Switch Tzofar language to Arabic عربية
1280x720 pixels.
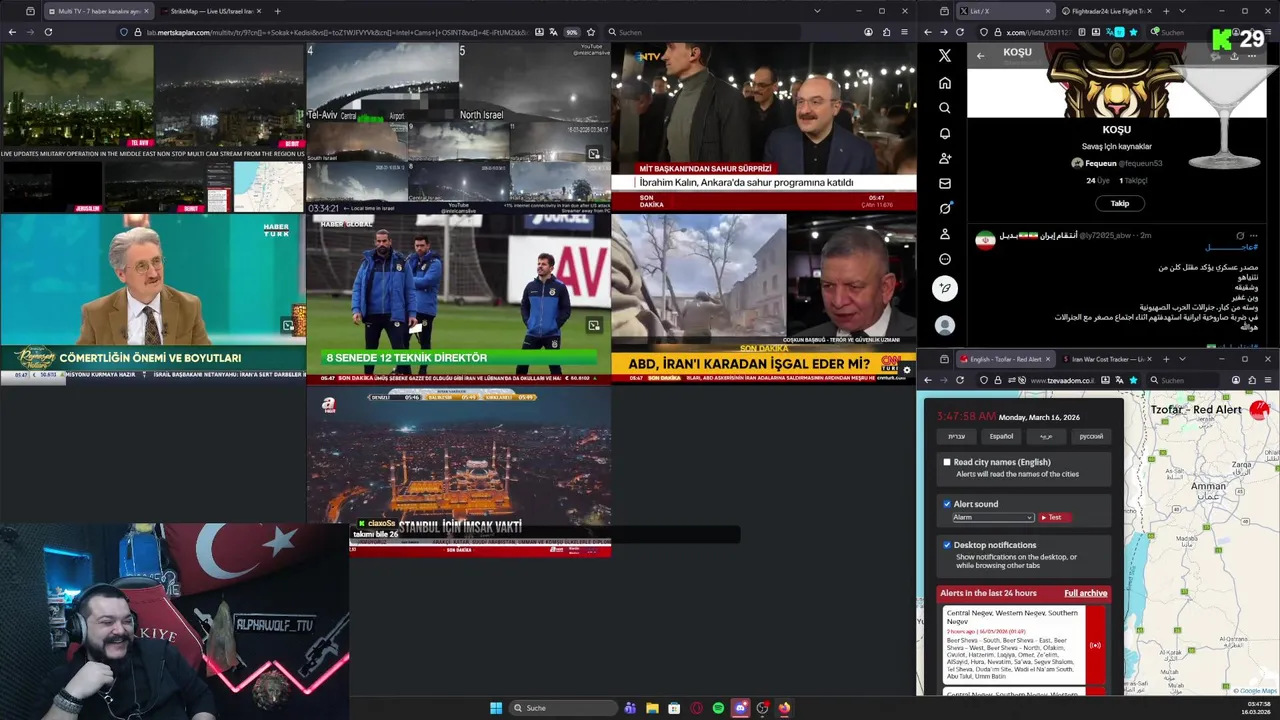pos(1046,436)
